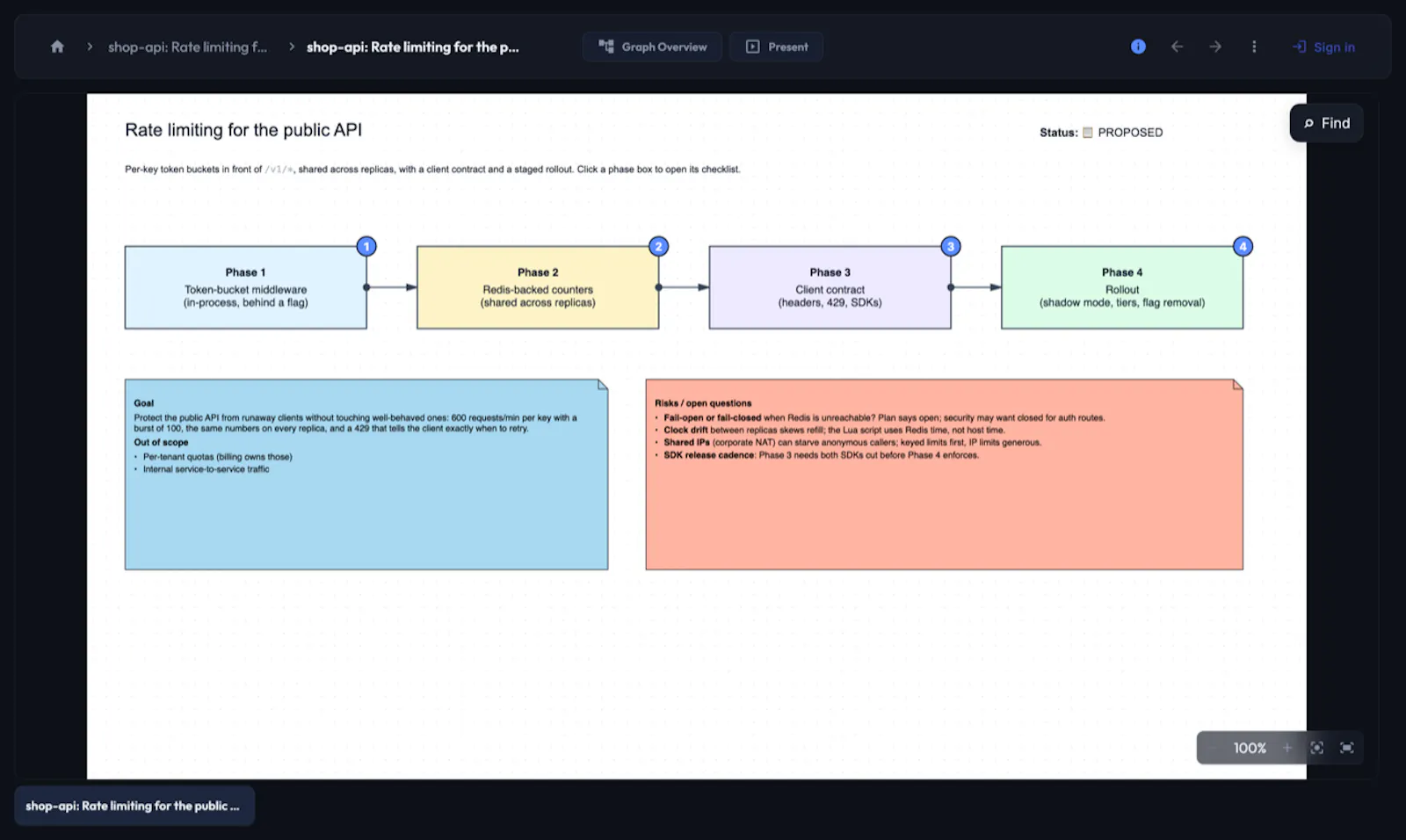
Task: Click the title 'Rate limiting for the public API'
Action: pos(243,130)
